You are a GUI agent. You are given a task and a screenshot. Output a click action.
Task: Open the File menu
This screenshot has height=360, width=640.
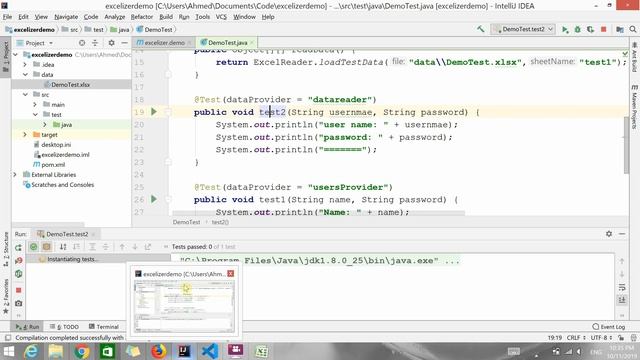tap(7, 17)
